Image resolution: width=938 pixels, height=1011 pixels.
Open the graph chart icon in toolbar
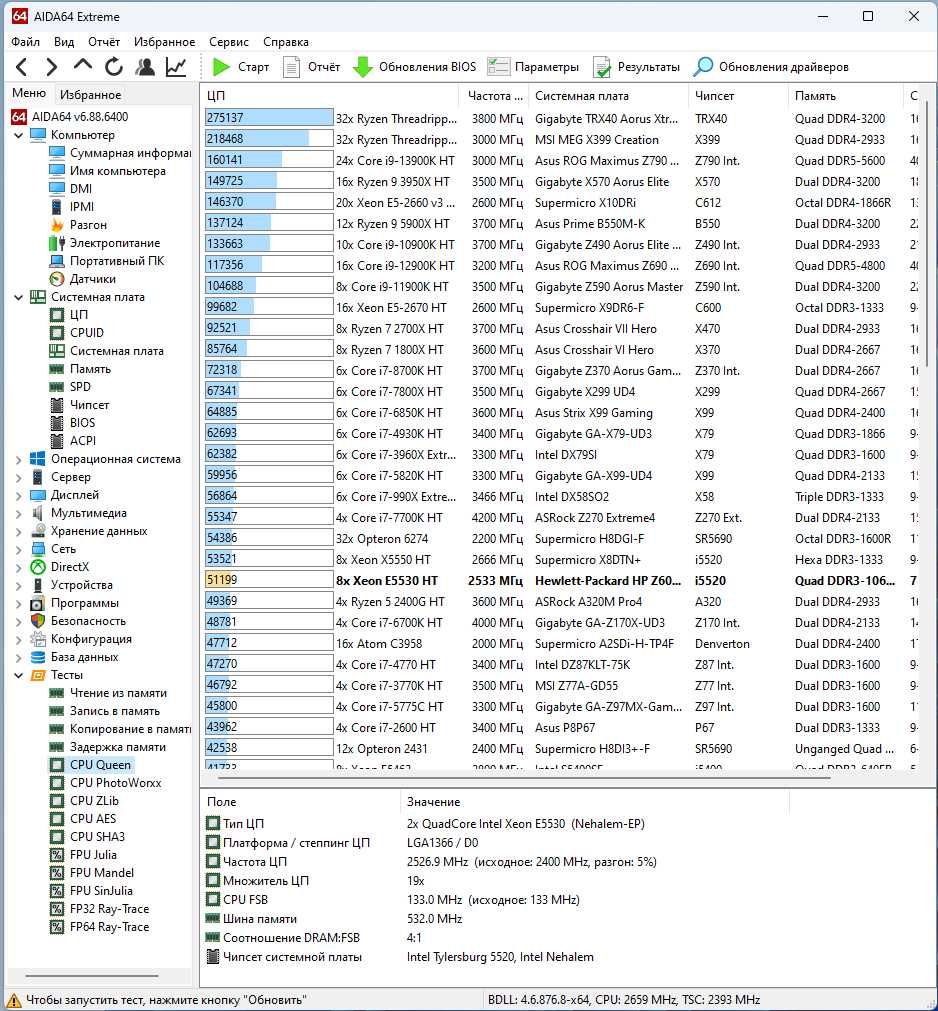pyautogui.click(x=176, y=66)
